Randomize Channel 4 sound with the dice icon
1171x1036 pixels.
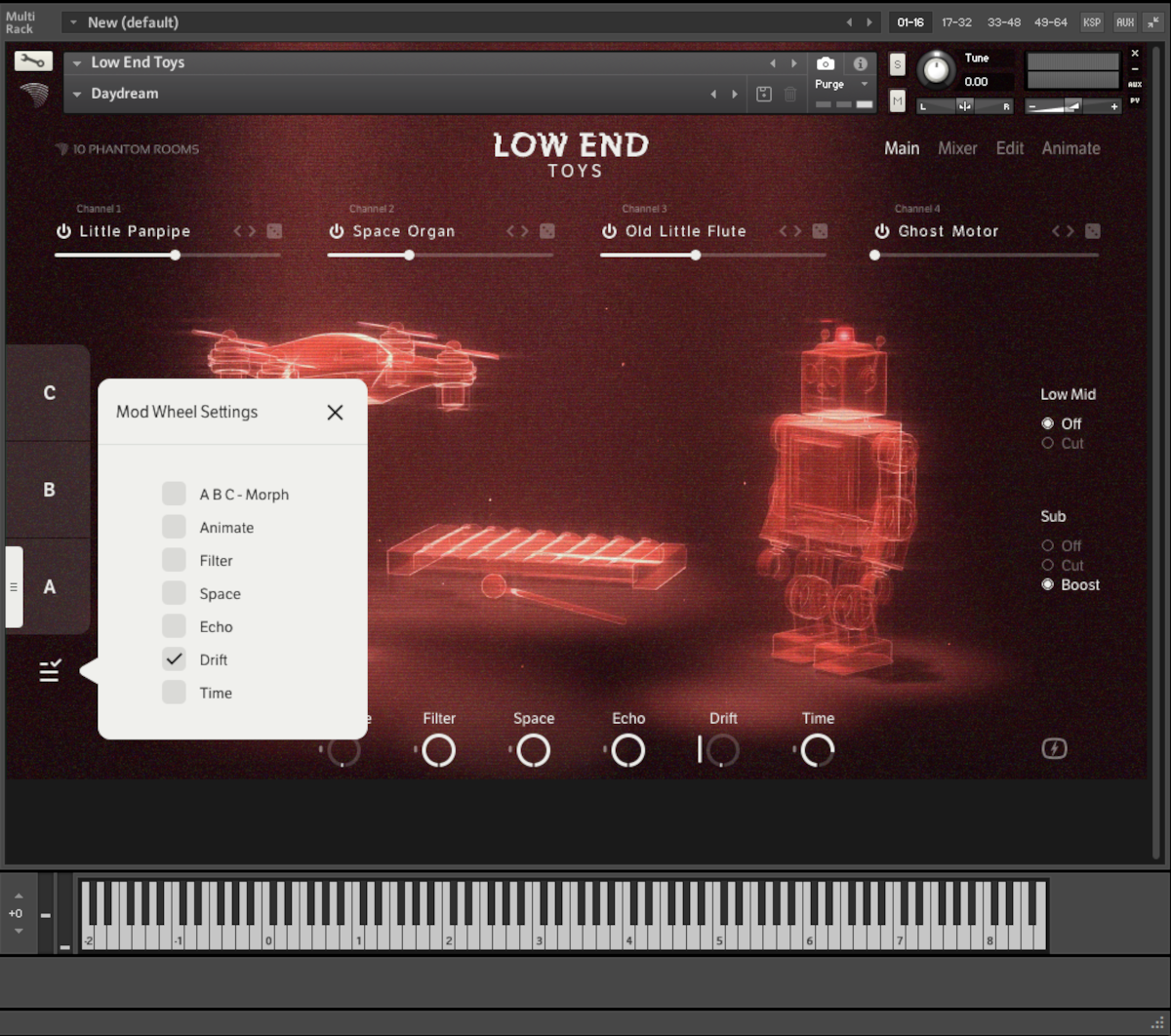1093,231
